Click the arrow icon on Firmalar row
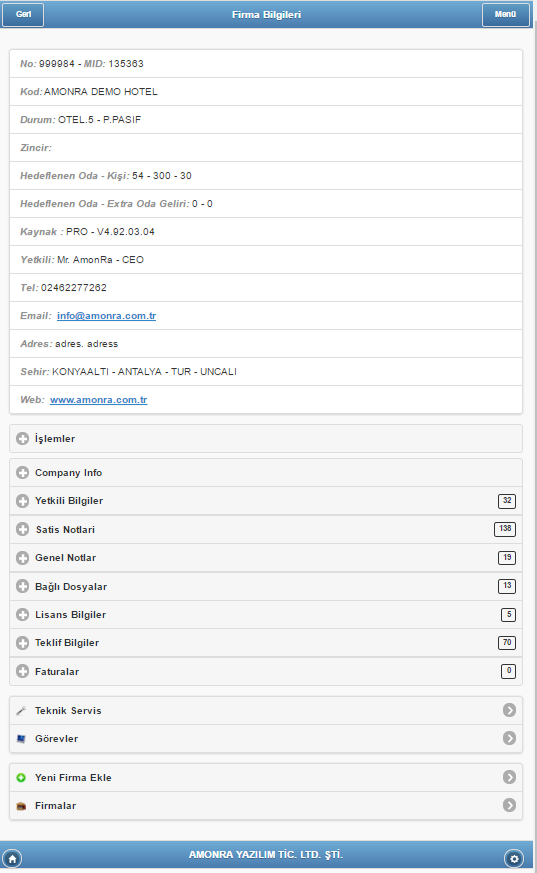Image resolution: width=537 pixels, height=873 pixels. (x=509, y=805)
